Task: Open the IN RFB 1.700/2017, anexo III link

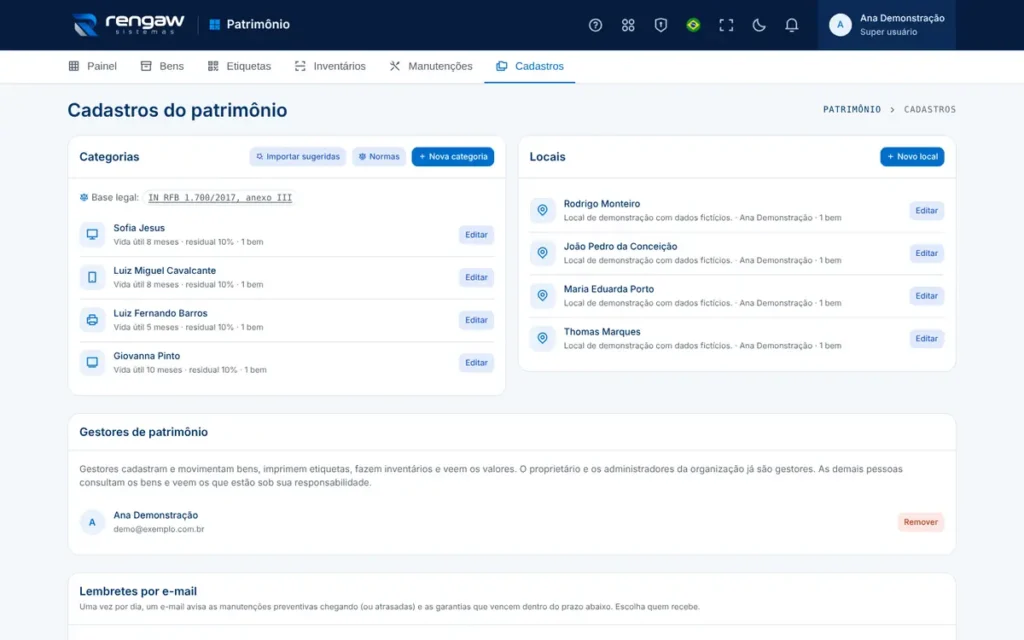Action: 220,197
